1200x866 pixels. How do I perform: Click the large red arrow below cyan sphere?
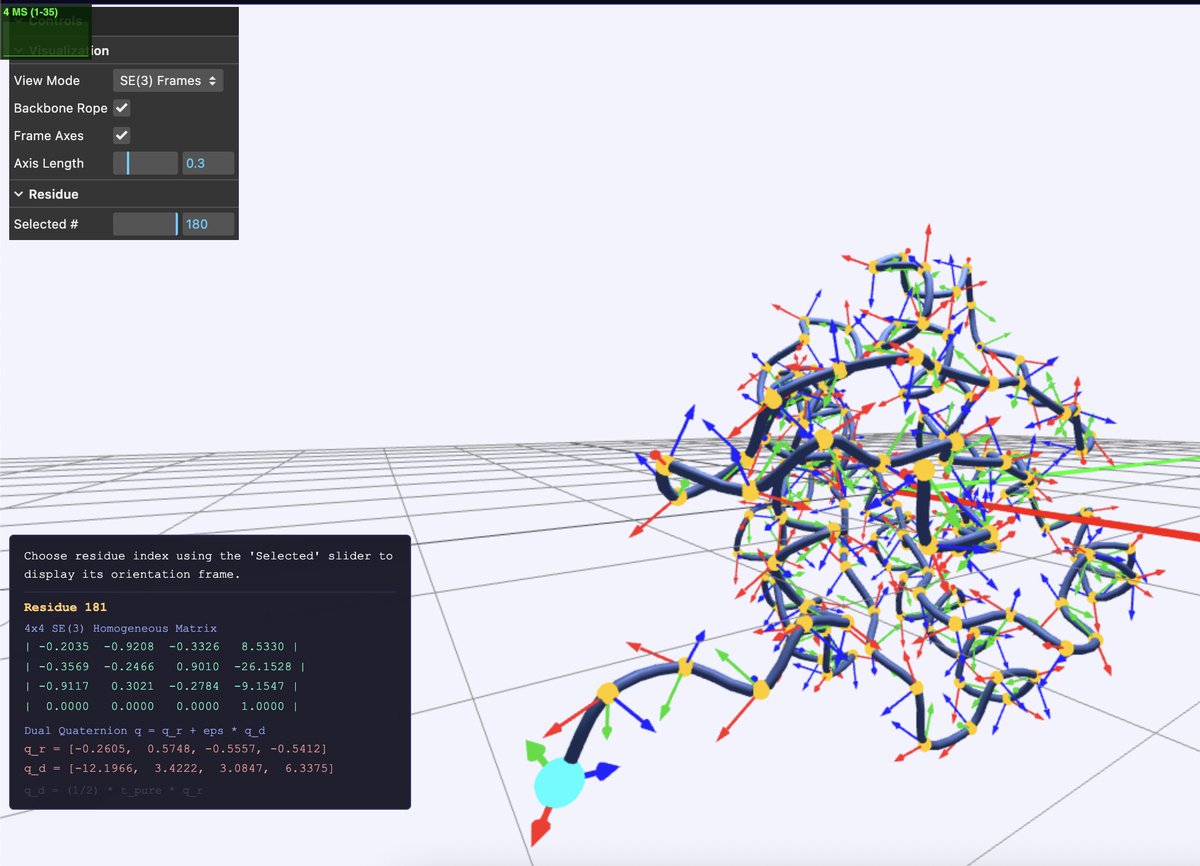click(542, 827)
